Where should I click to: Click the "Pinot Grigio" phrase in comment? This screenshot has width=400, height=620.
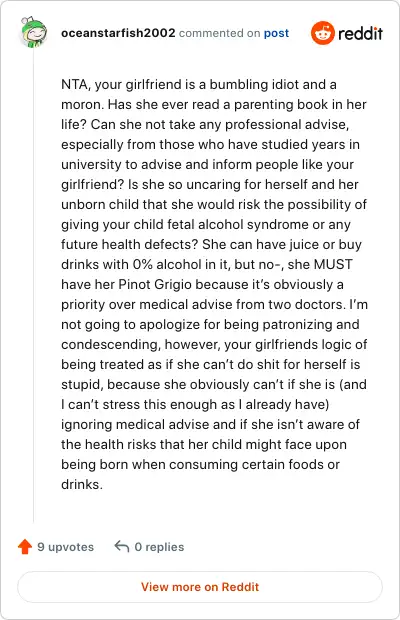click(155, 285)
